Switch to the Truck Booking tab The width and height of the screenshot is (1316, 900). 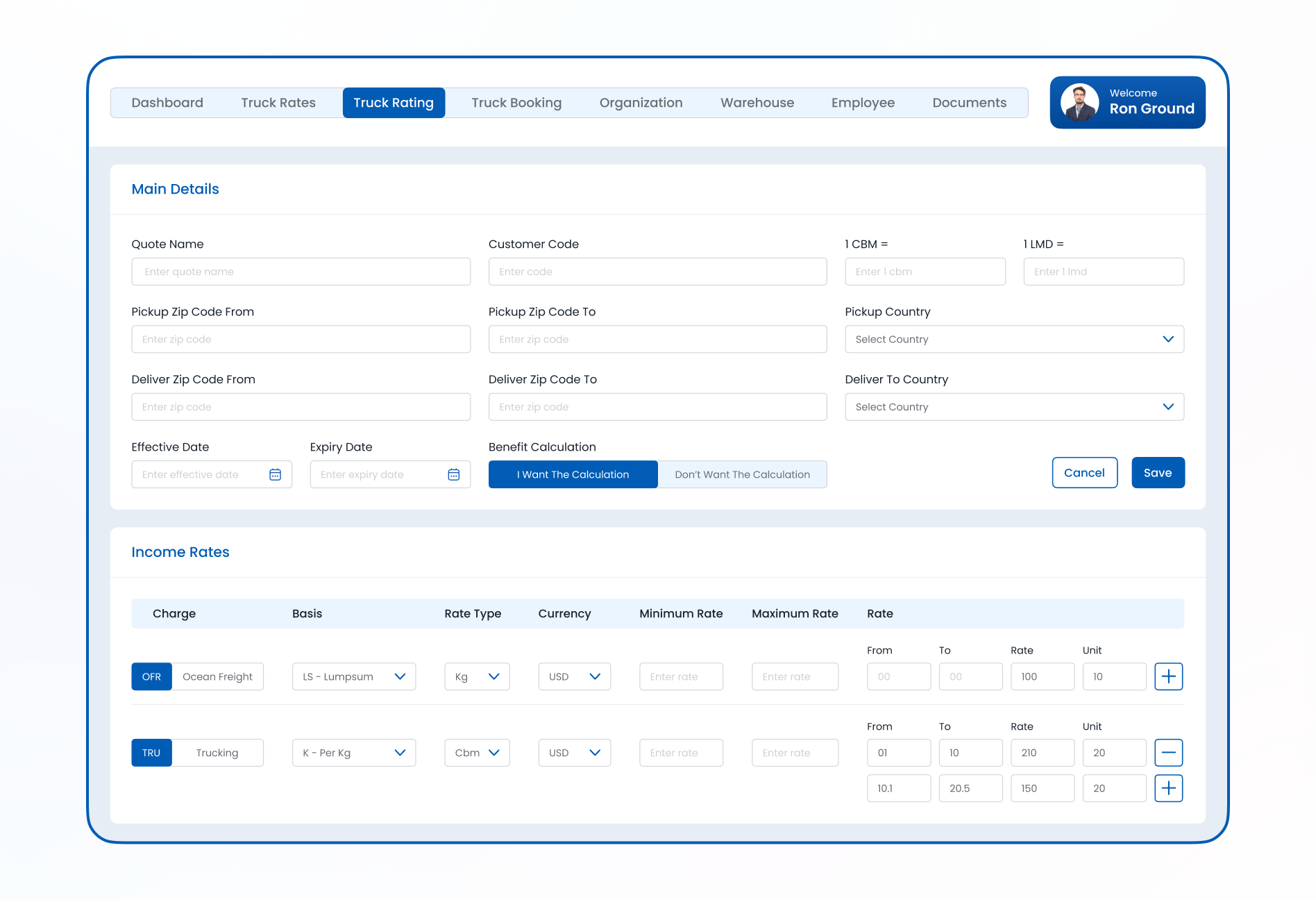pyautogui.click(x=516, y=103)
